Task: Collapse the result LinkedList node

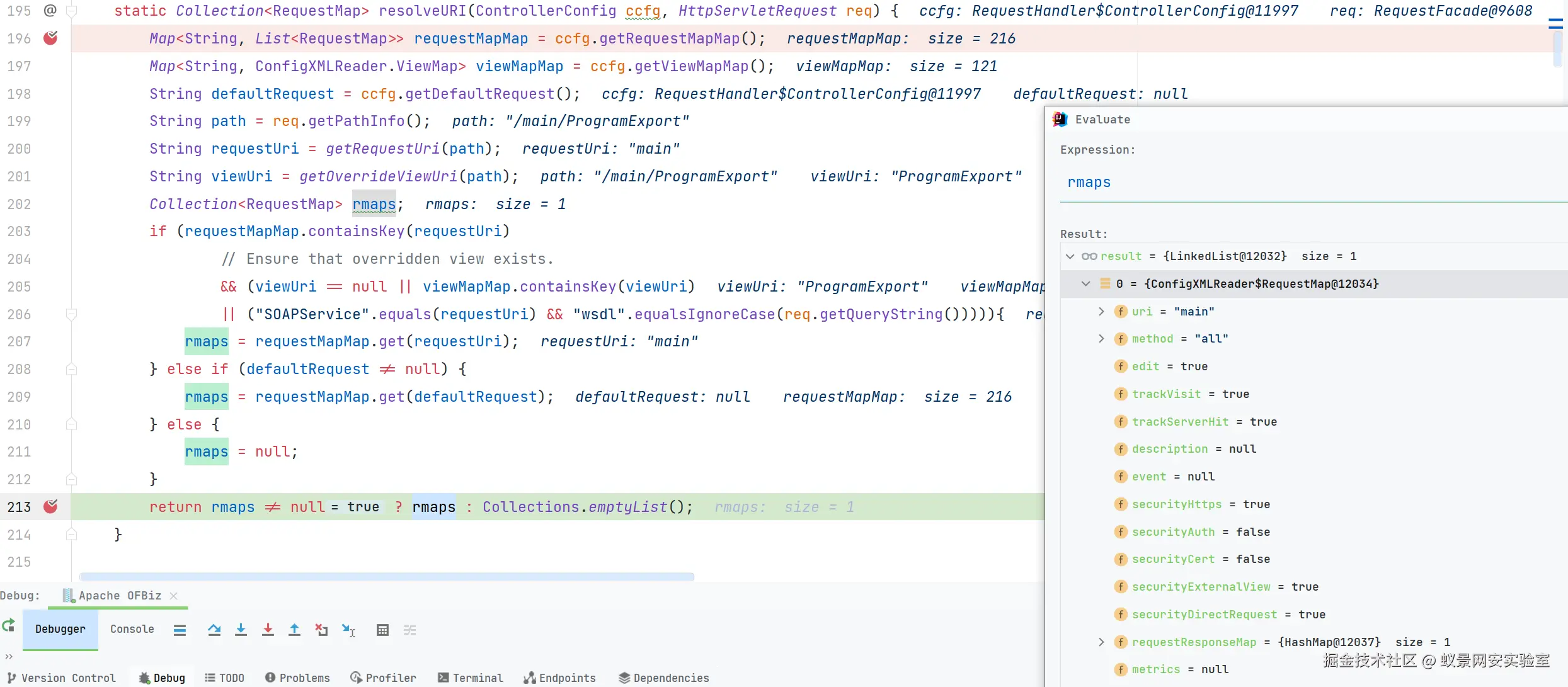Action: click(x=1070, y=256)
